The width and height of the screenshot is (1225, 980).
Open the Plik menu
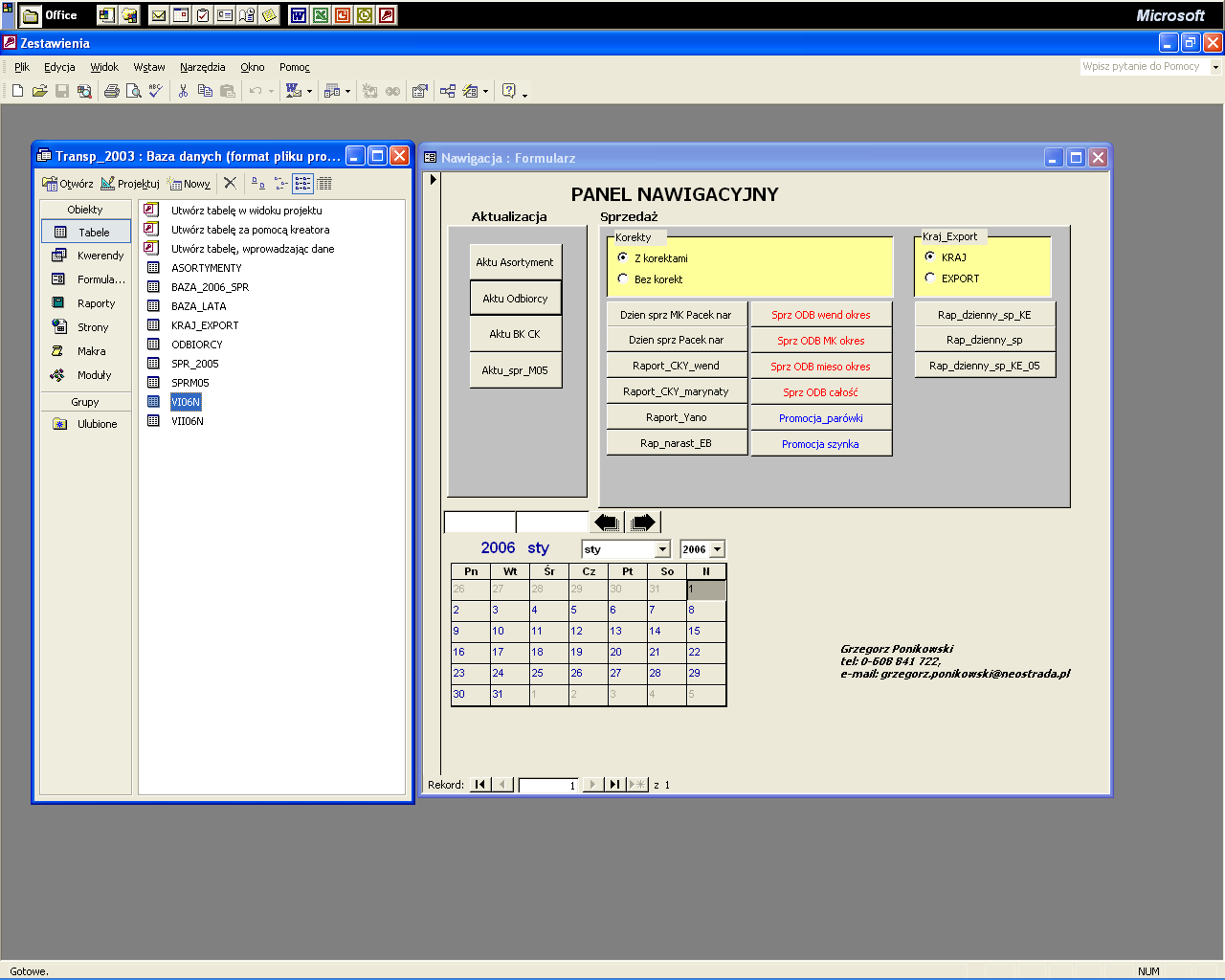(x=22, y=67)
